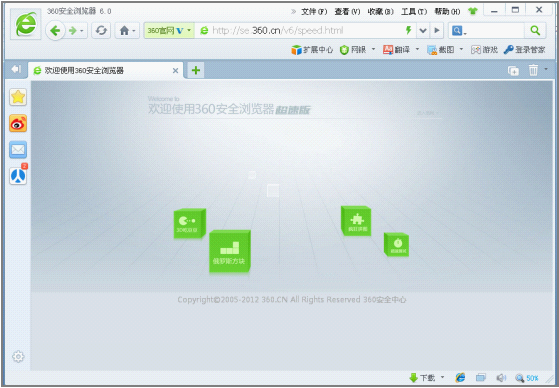Expand the address bar history dropdown chevron
559x388 pixels.
[423, 31]
